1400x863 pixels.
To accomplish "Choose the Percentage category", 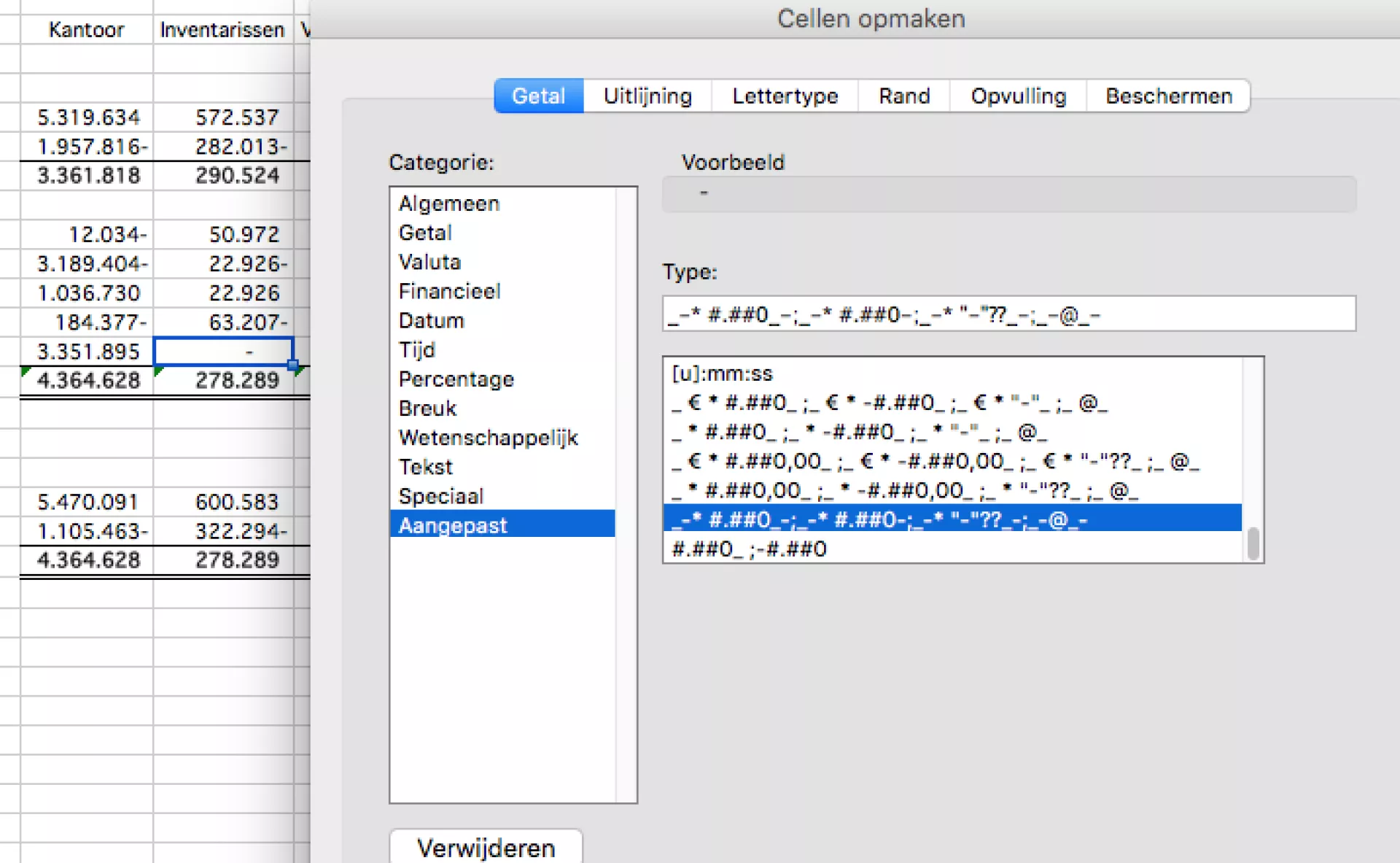I will (456, 379).
